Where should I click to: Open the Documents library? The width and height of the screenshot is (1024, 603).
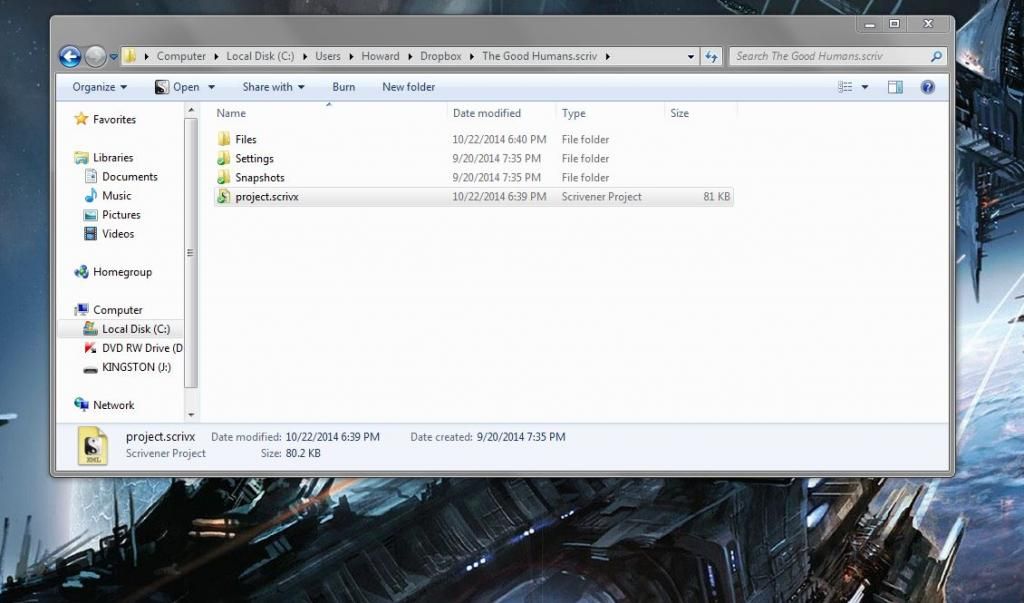click(x=129, y=176)
